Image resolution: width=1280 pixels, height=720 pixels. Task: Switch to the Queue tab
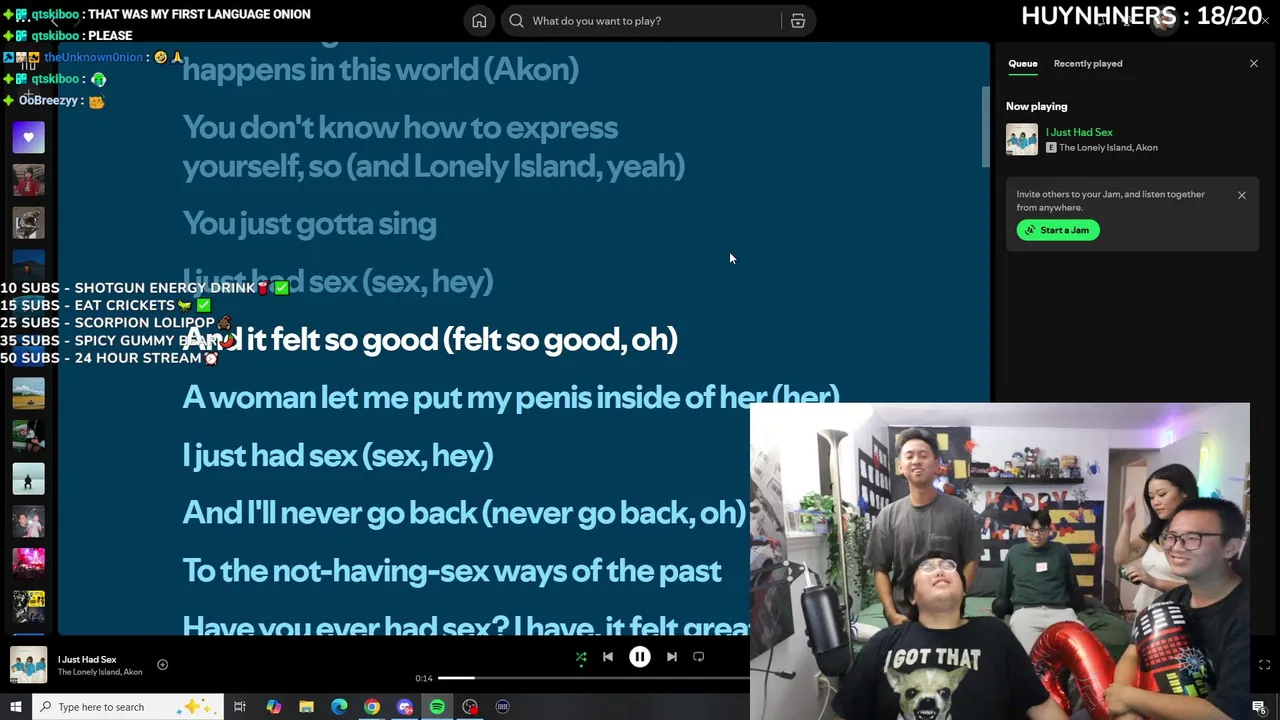pos(1022,64)
